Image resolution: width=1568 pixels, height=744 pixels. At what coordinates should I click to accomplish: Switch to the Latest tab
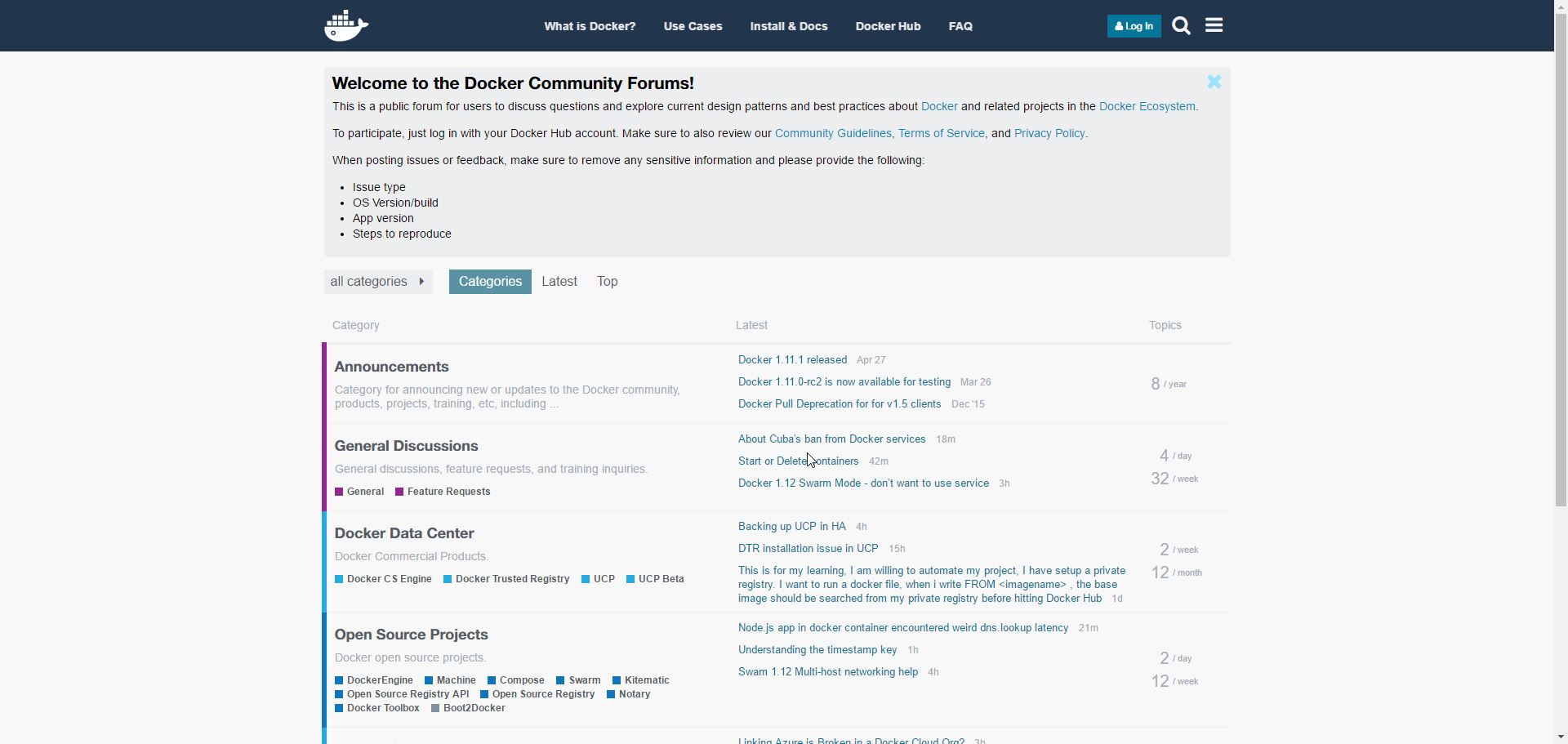[x=559, y=282]
